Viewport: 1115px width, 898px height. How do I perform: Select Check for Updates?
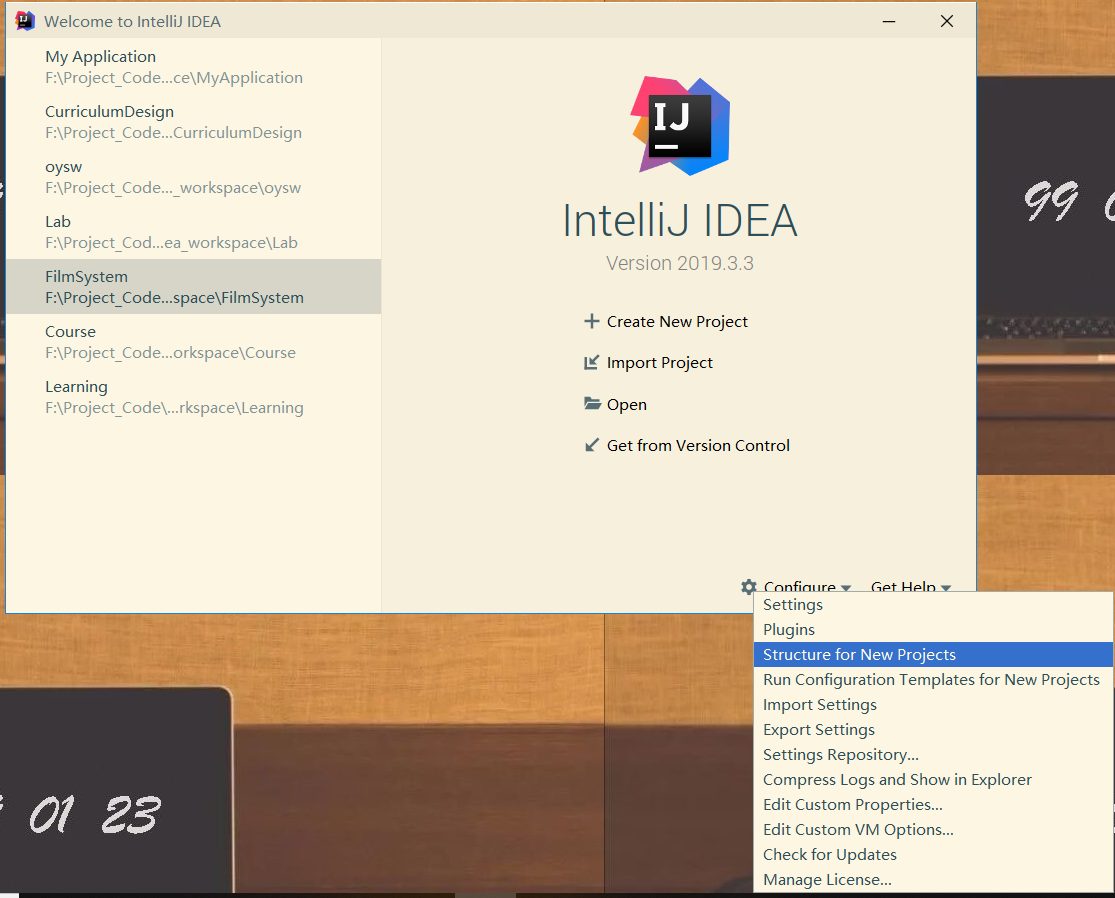click(829, 854)
